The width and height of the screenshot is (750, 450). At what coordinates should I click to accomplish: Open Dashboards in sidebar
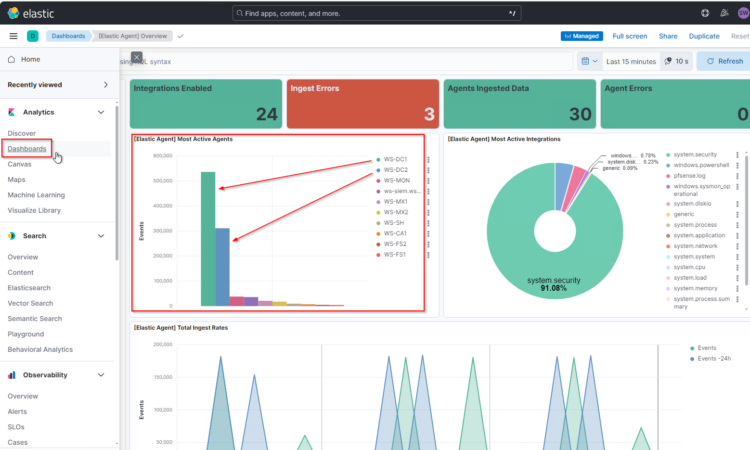click(27, 149)
